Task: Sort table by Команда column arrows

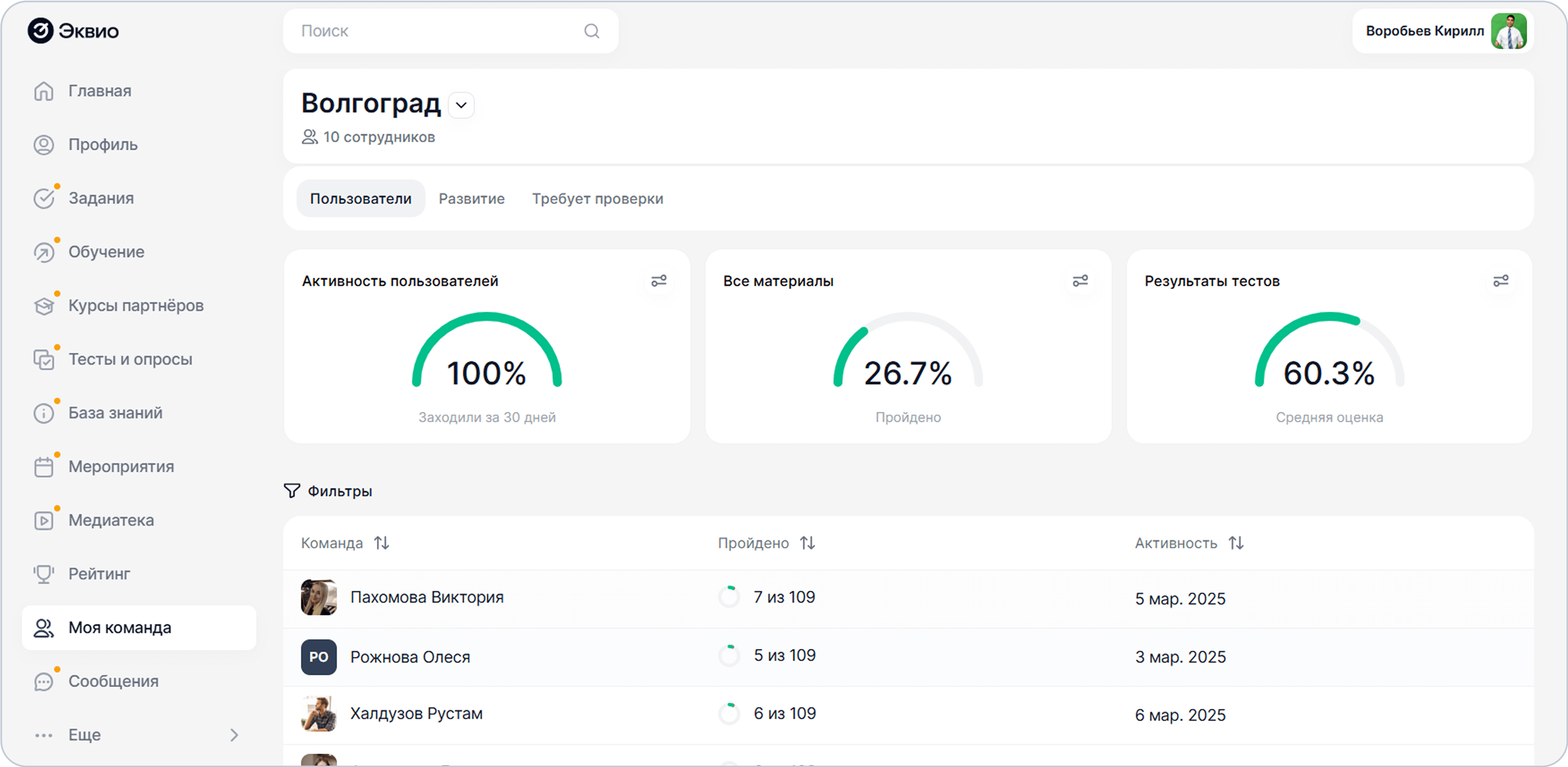Action: click(382, 542)
